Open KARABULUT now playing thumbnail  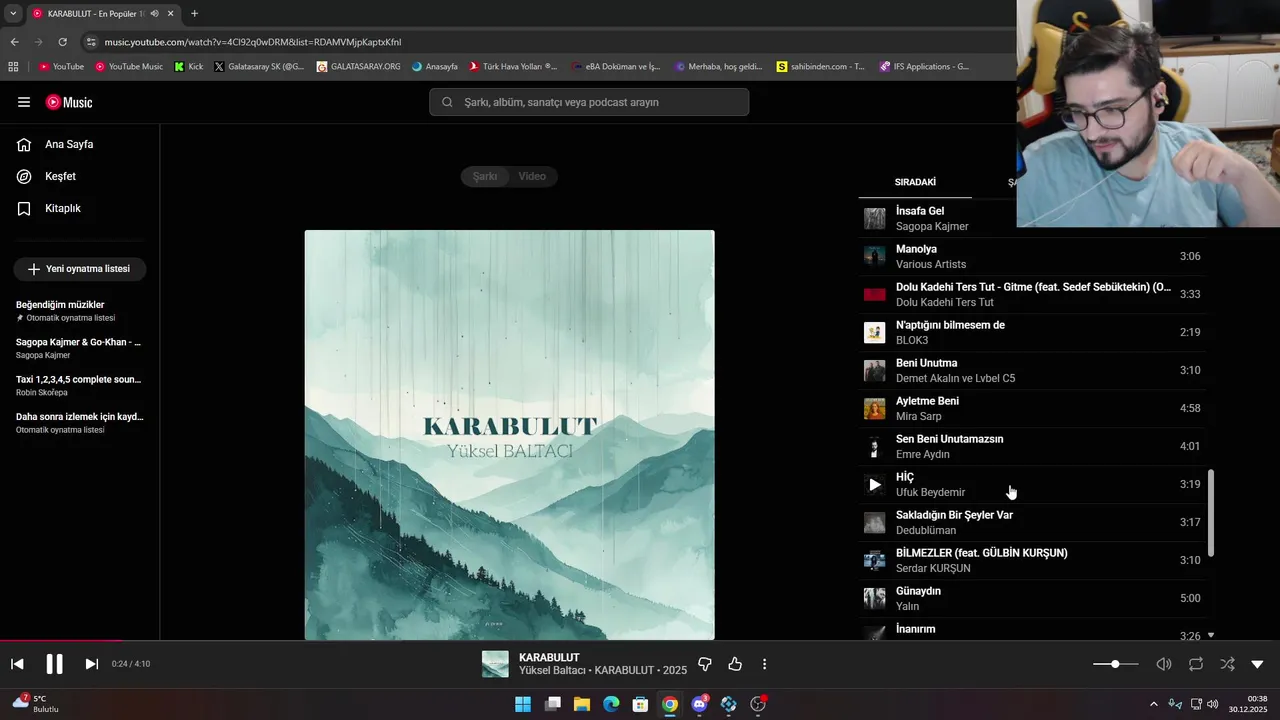tap(495, 664)
